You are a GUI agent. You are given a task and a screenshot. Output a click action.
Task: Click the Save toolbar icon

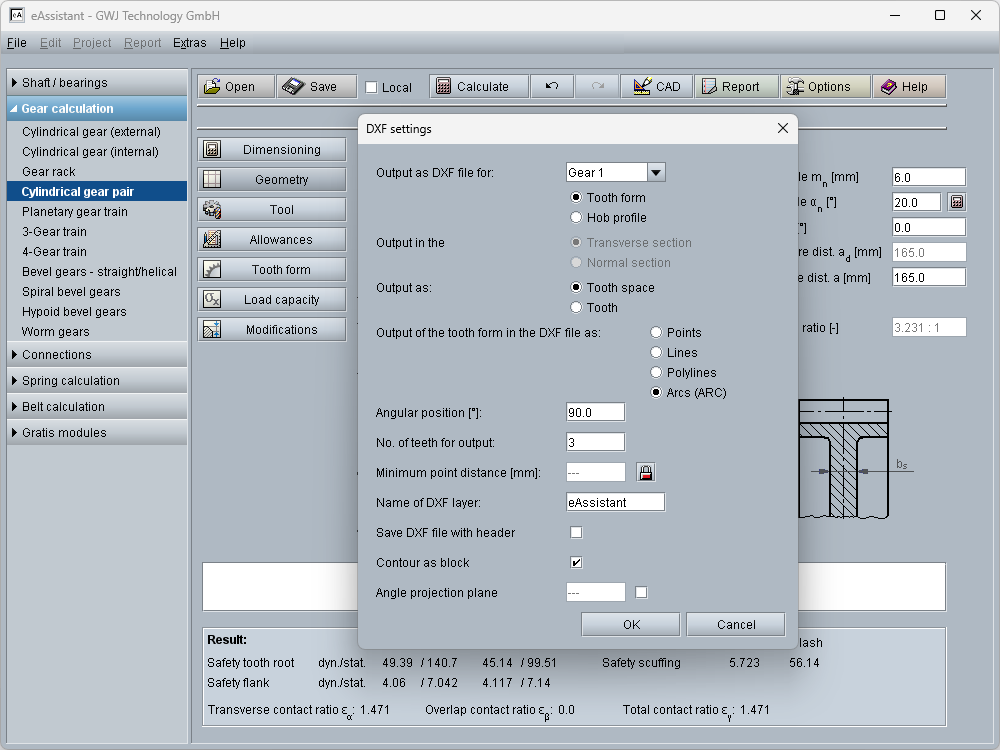click(x=293, y=87)
